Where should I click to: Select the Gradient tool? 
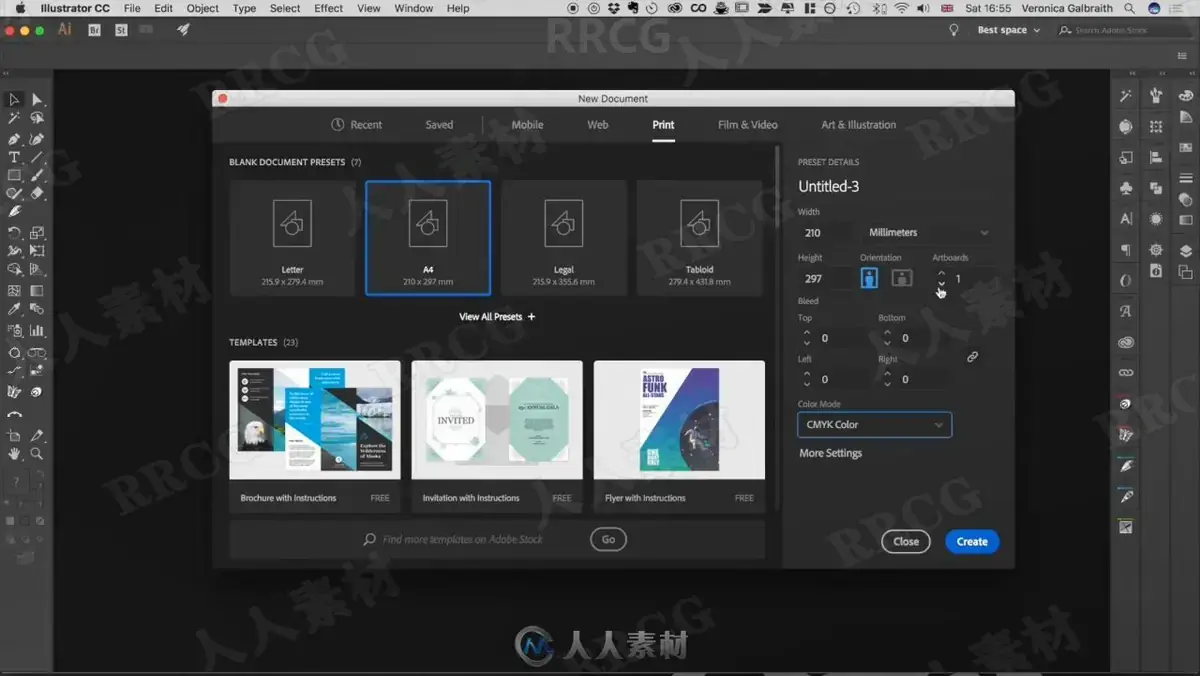(37, 291)
